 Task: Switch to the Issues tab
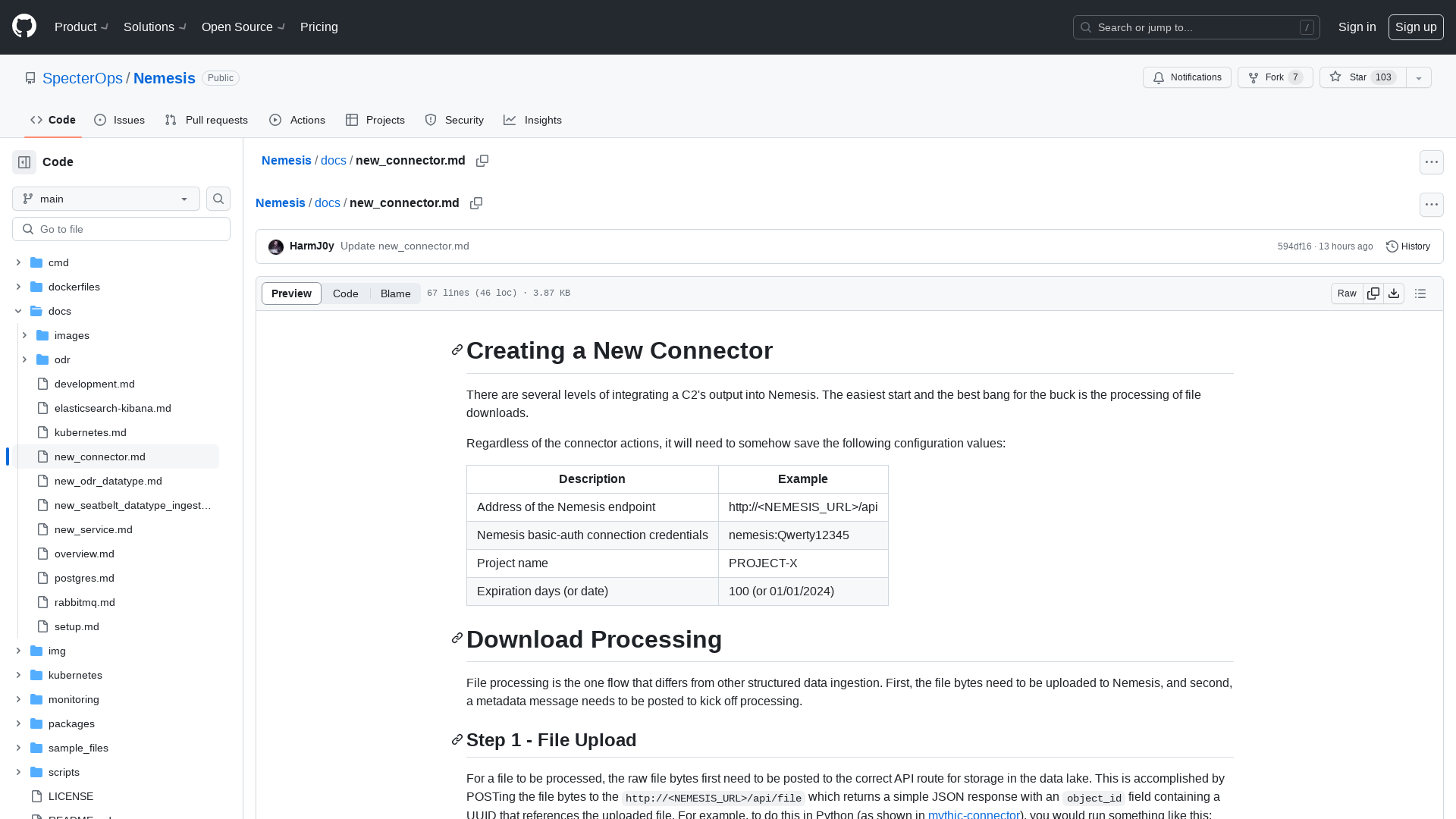pos(120,120)
